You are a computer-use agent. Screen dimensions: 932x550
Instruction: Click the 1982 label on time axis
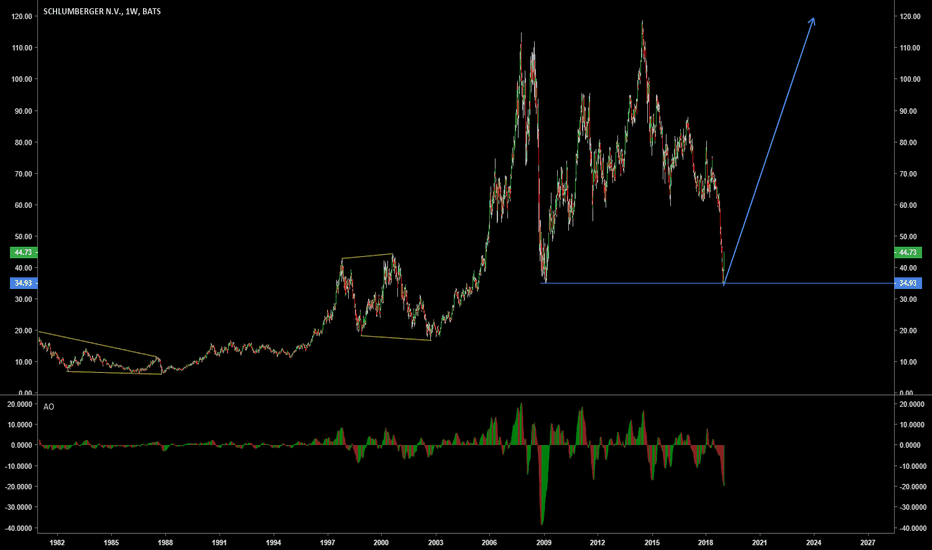click(x=57, y=542)
